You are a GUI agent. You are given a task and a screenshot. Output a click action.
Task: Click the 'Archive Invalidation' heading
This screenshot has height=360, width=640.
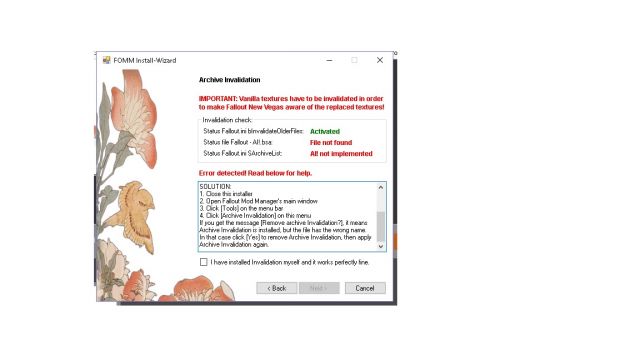click(229, 80)
